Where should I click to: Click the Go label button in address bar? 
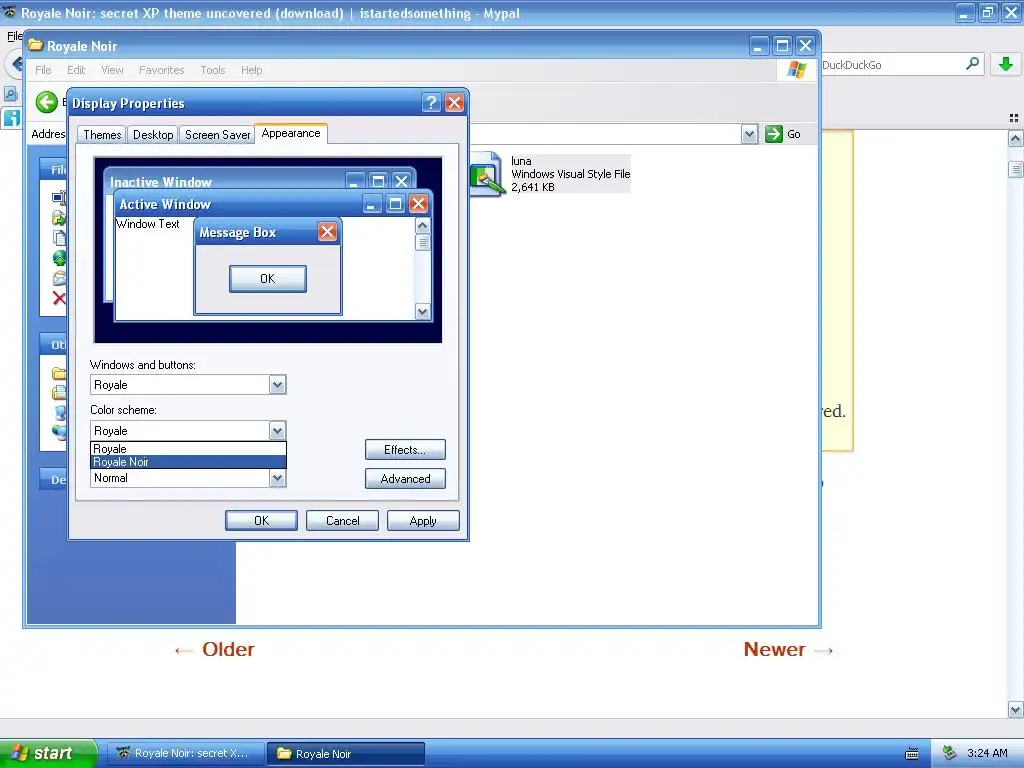(x=793, y=134)
